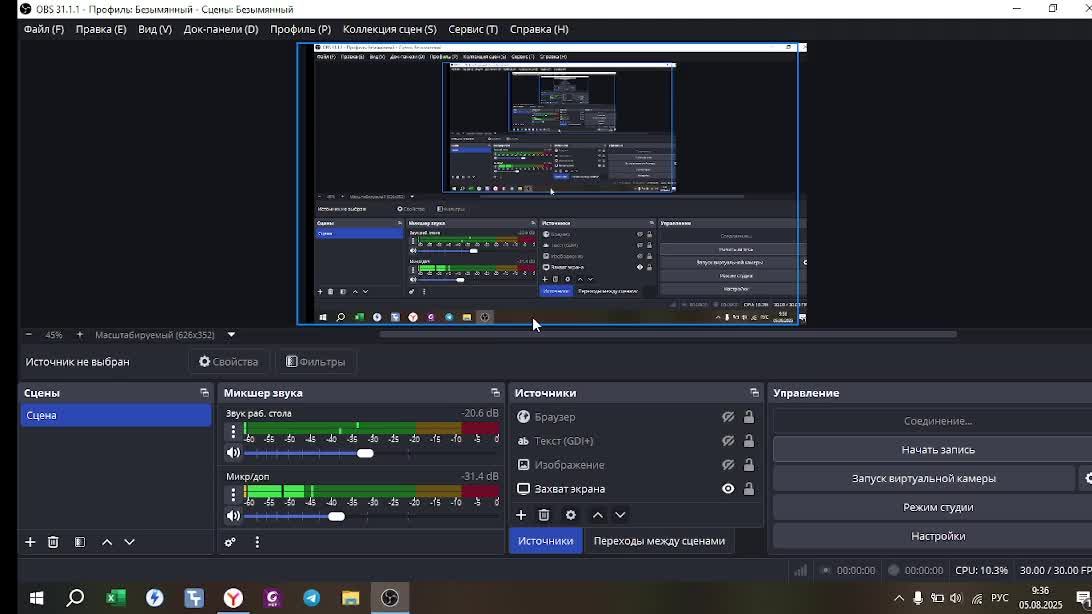Show the Браузер source via eye icon

tap(728, 417)
